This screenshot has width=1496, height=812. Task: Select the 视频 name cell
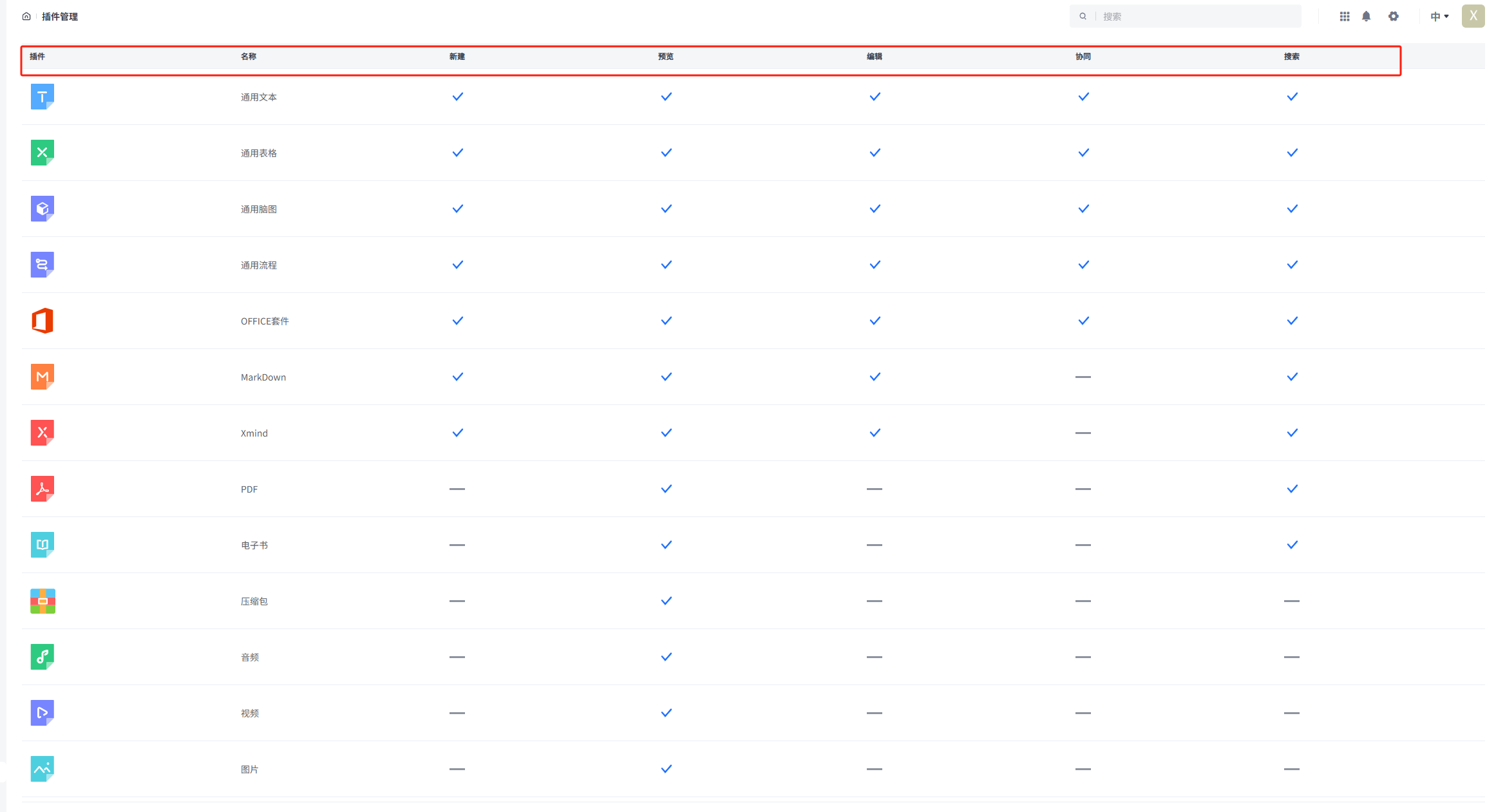pos(250,713)
